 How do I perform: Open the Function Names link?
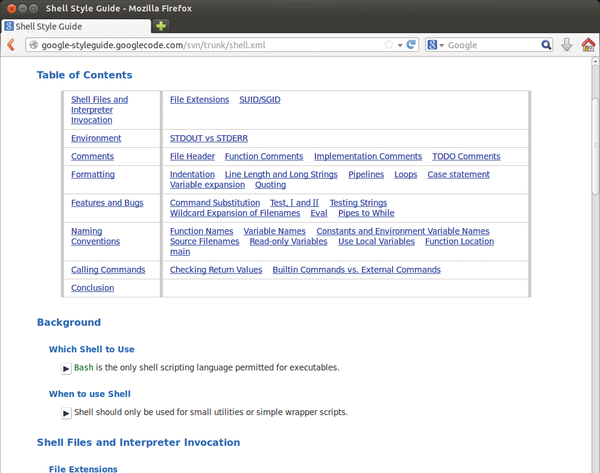click(201, 231)
